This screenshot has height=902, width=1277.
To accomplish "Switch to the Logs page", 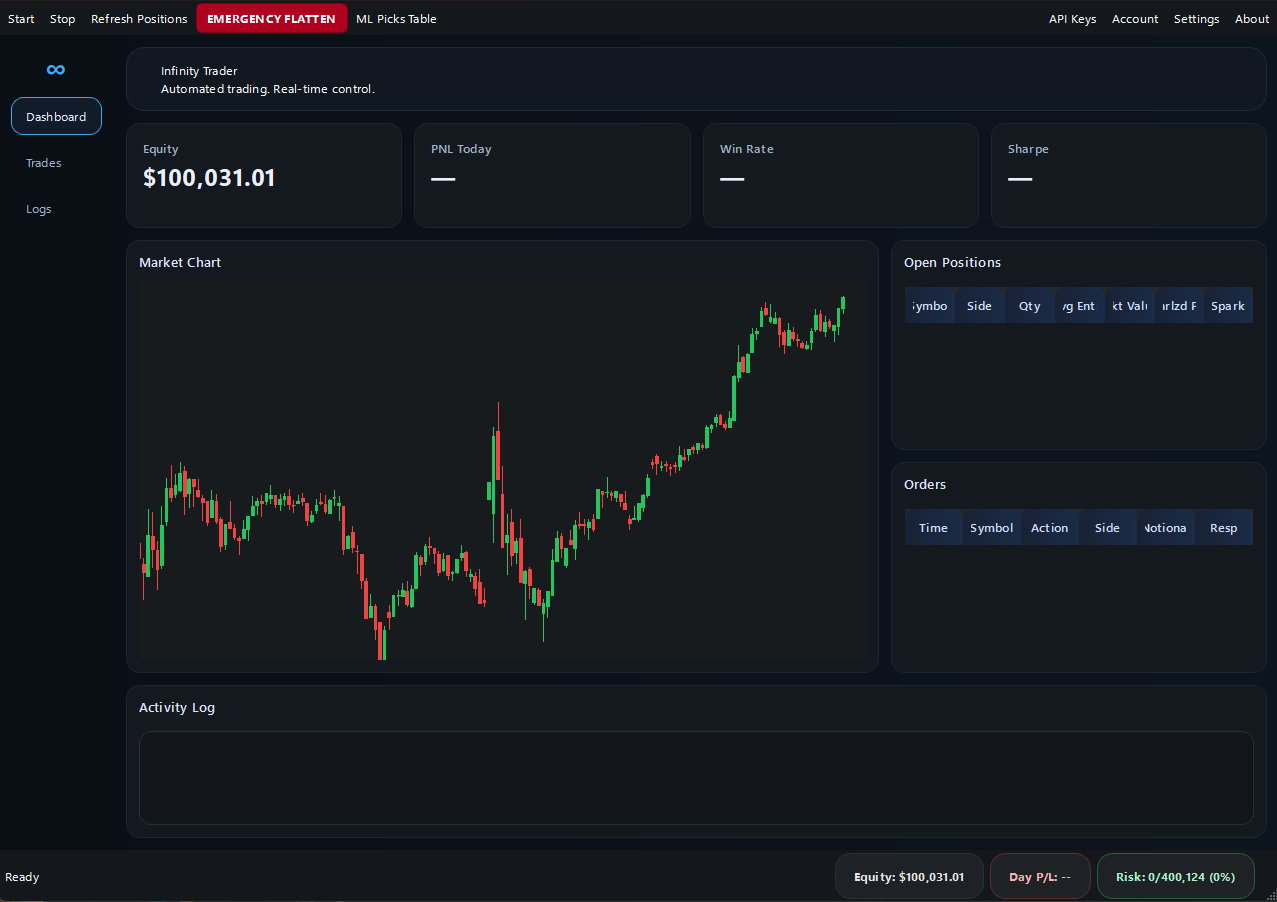I will coord(39,209).
